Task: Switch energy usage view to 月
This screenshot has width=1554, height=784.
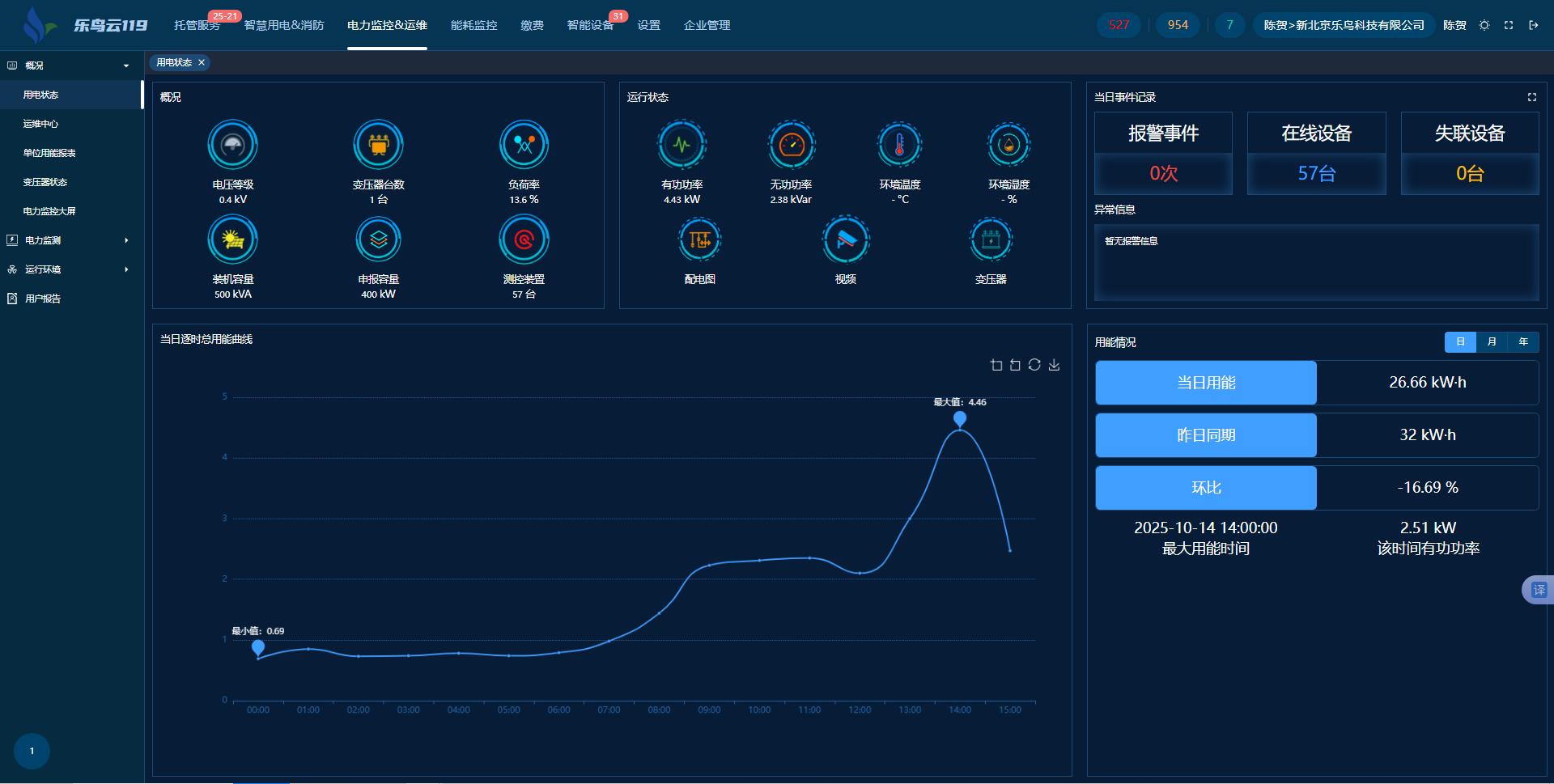Action: tap(1492, 342)
